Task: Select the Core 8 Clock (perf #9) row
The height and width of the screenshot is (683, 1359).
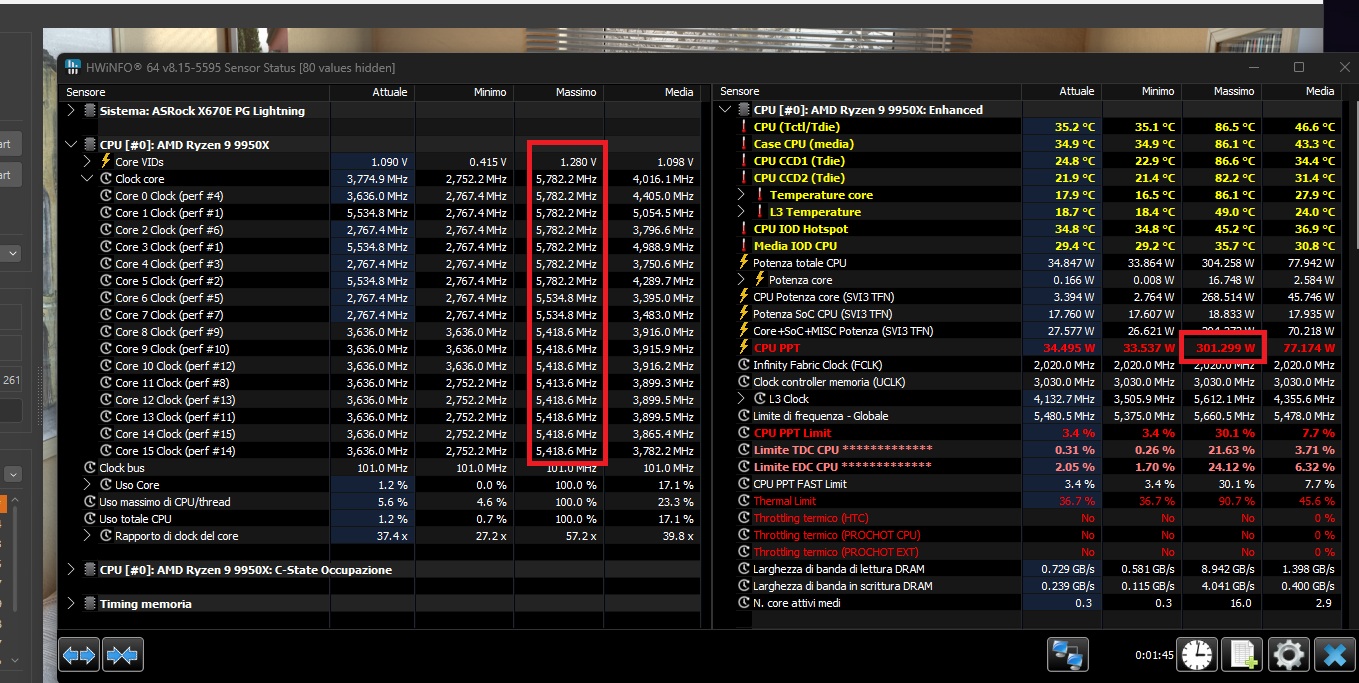Action: [380, 331]
